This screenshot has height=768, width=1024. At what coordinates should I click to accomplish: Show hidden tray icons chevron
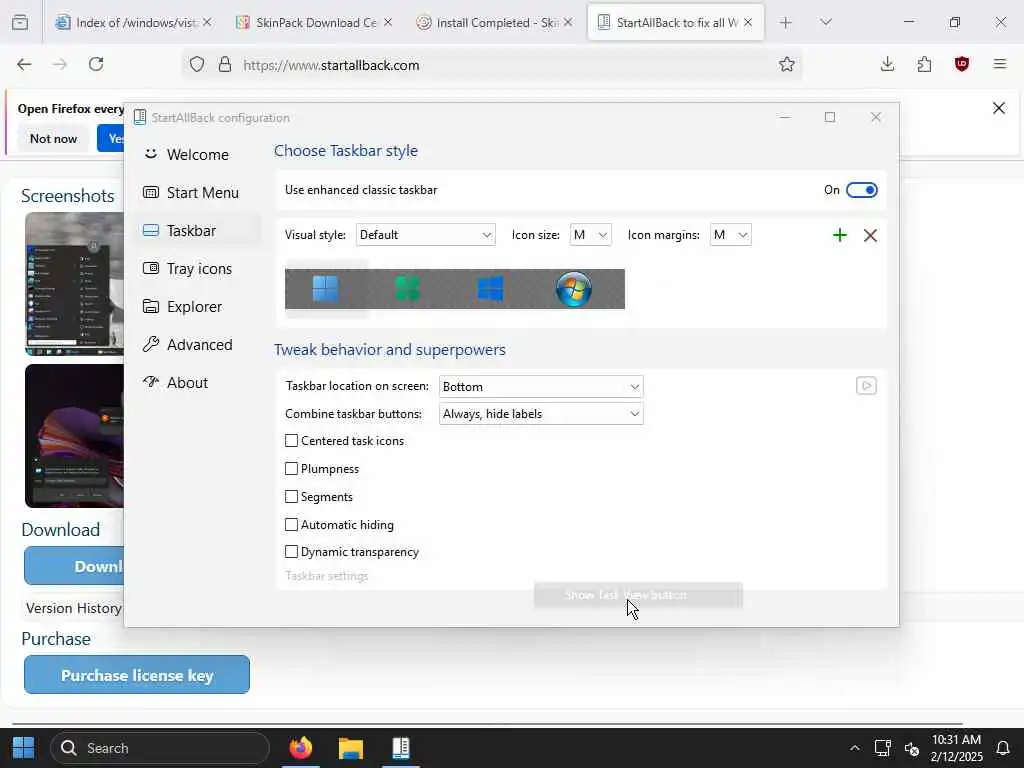pyautogui.click(x=854, y=748)
